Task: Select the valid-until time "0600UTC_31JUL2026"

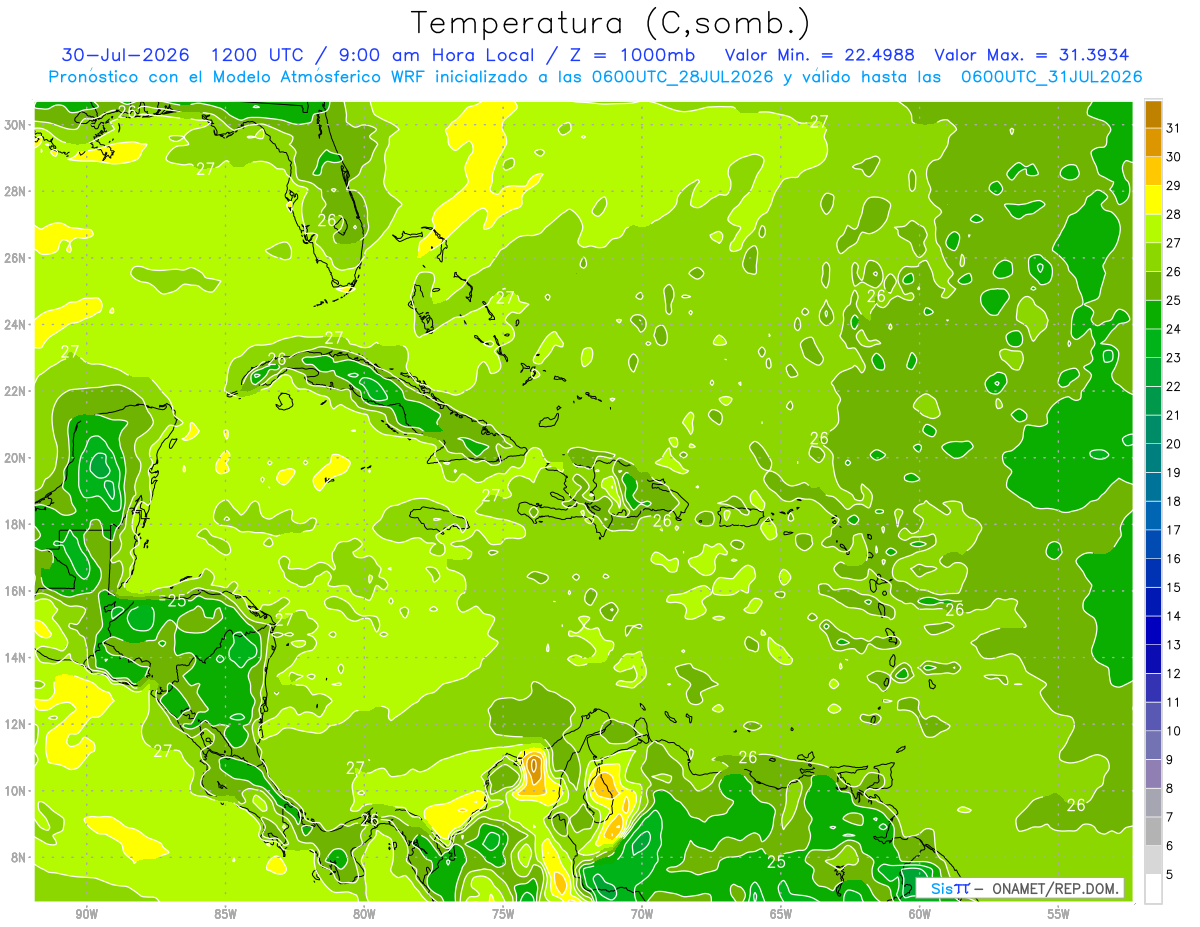Action: [x=1052, y=77]
